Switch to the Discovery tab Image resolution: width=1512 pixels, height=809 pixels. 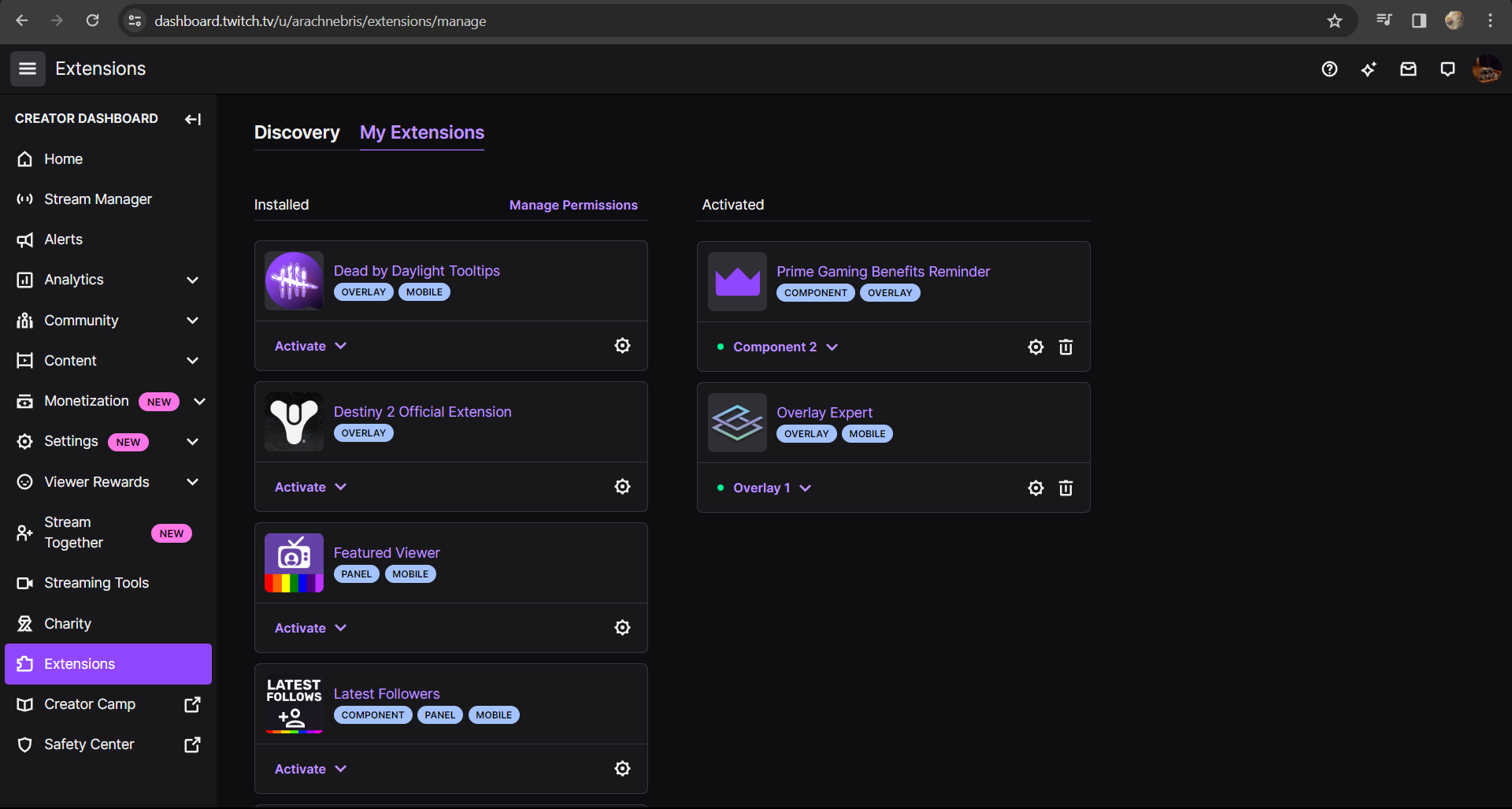(297, 132)
